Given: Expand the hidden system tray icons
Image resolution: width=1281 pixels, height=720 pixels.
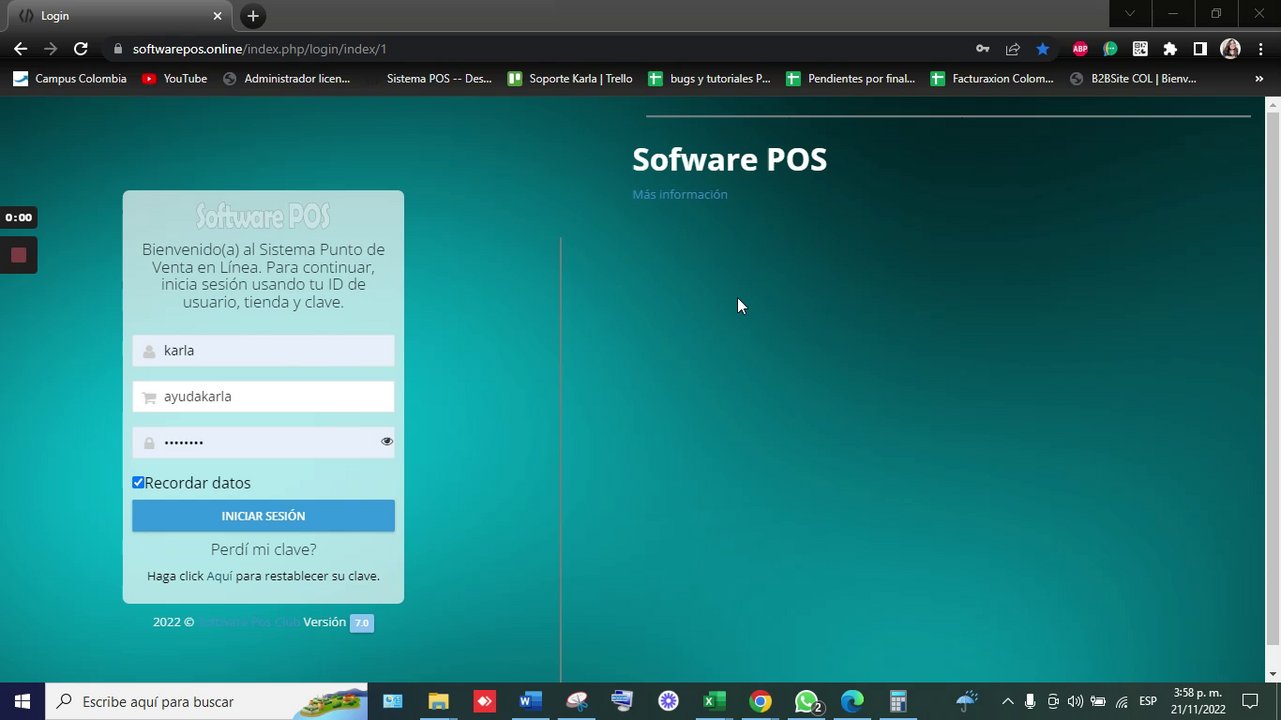Looking at the screenshot, I should click(x=1007, y=701).
